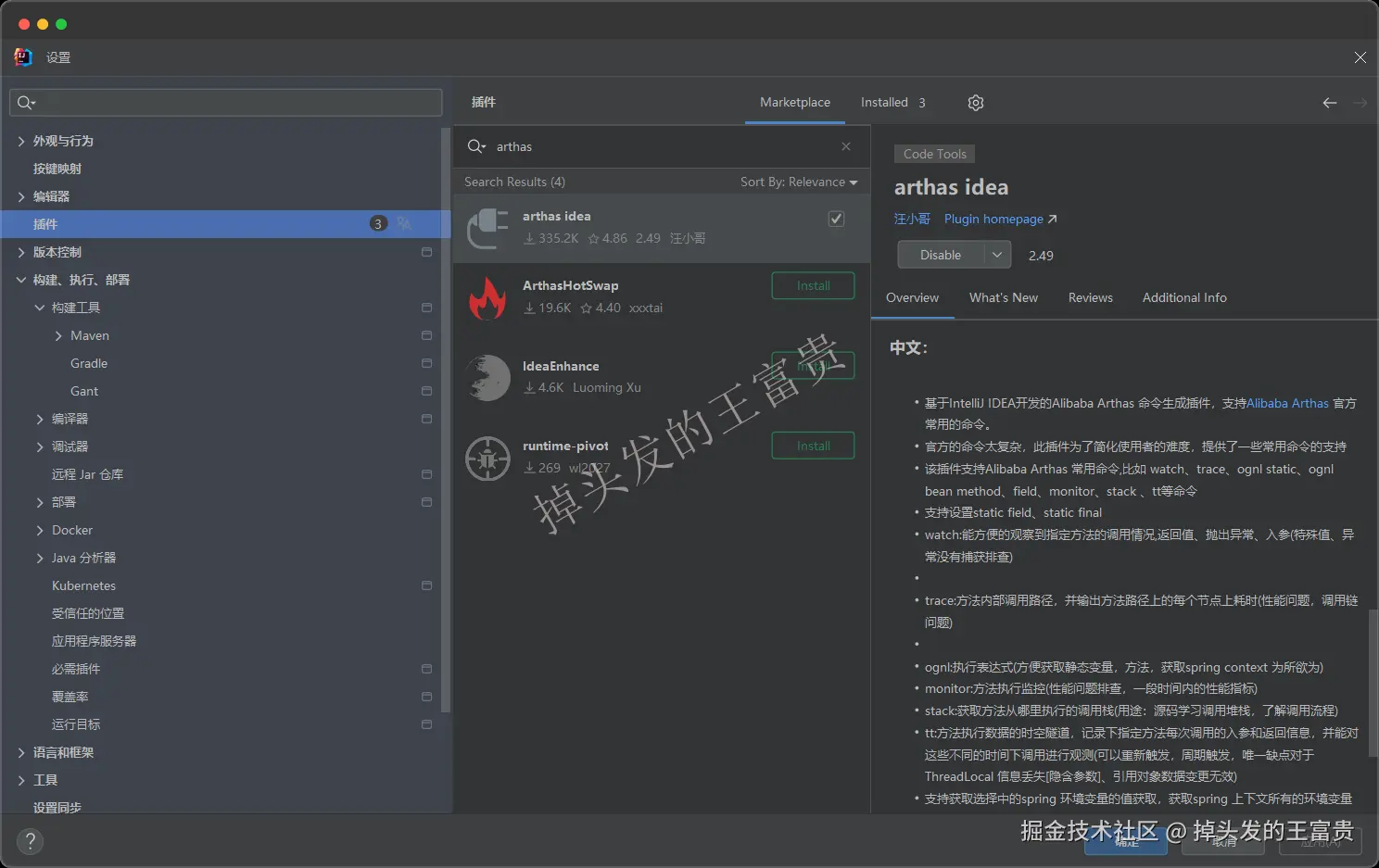Image resolution: width=1379 pixels, height=868 pixels.
Task: Click the project-level icon beside 版本控制
Action: [x=426, y=252]
